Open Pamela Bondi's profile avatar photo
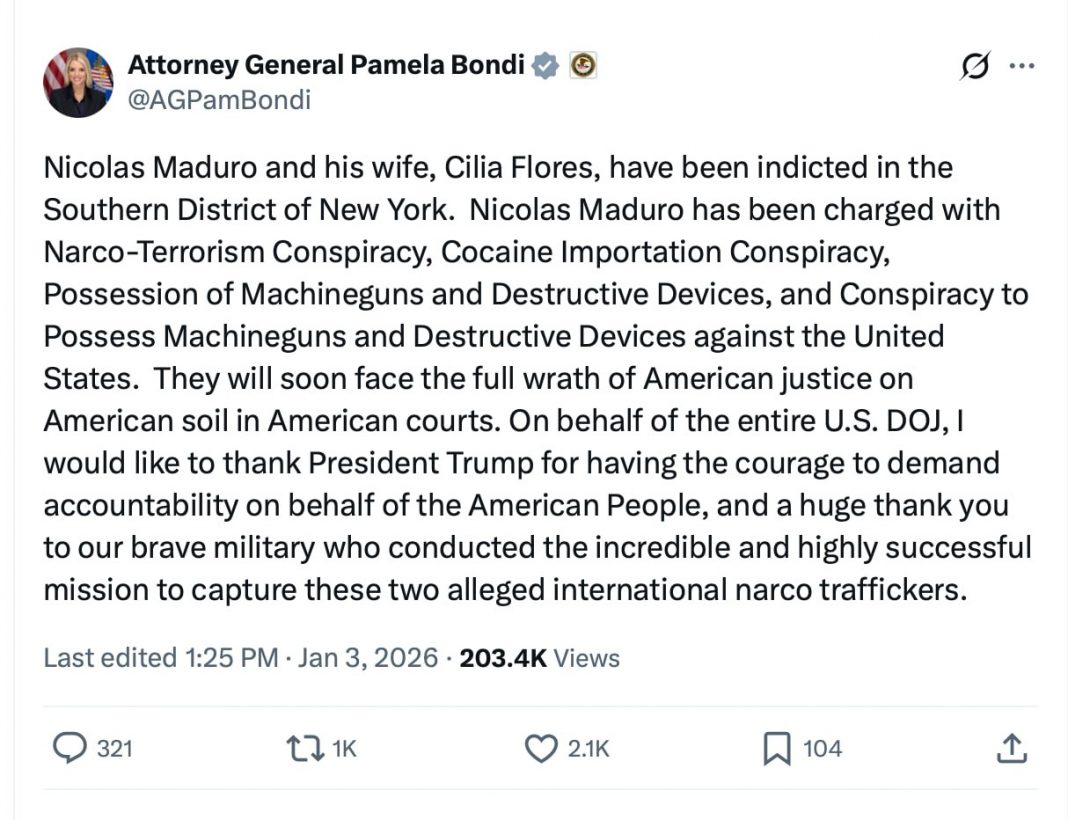This screenshot has width=1068, height=820. (78, 82)
